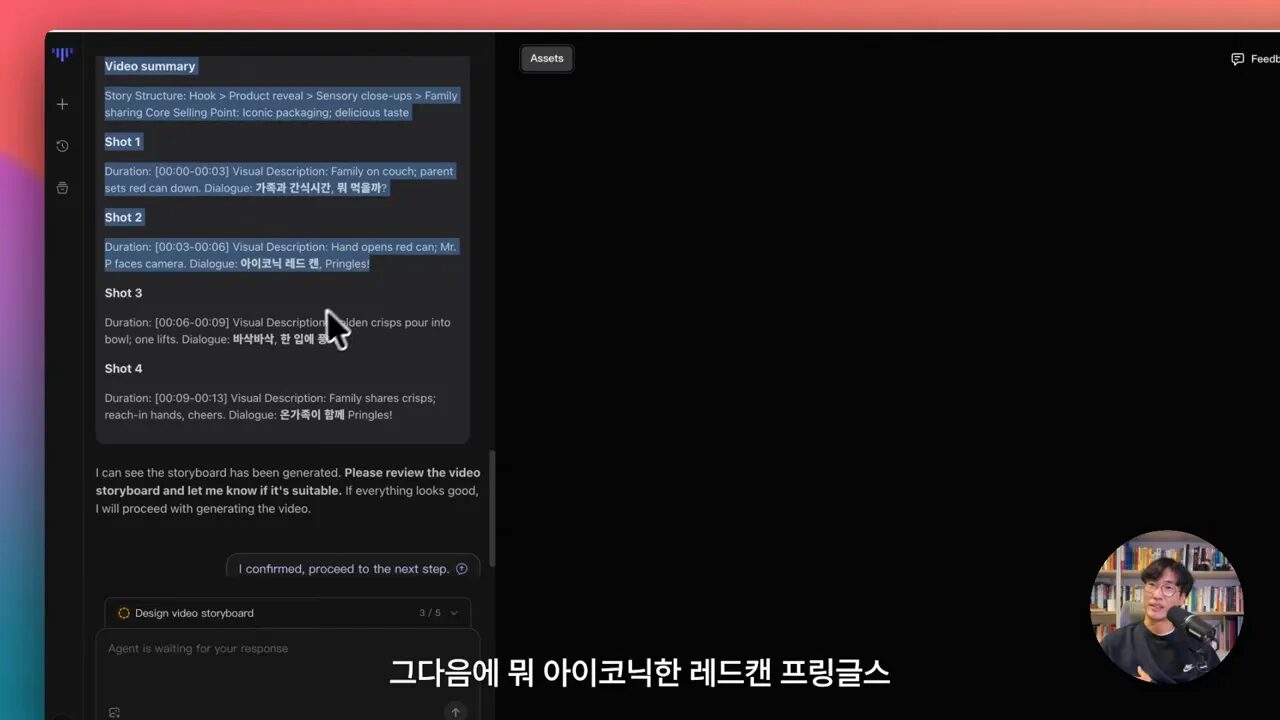Open deleted items via the trash icon

tap(62, 188)
